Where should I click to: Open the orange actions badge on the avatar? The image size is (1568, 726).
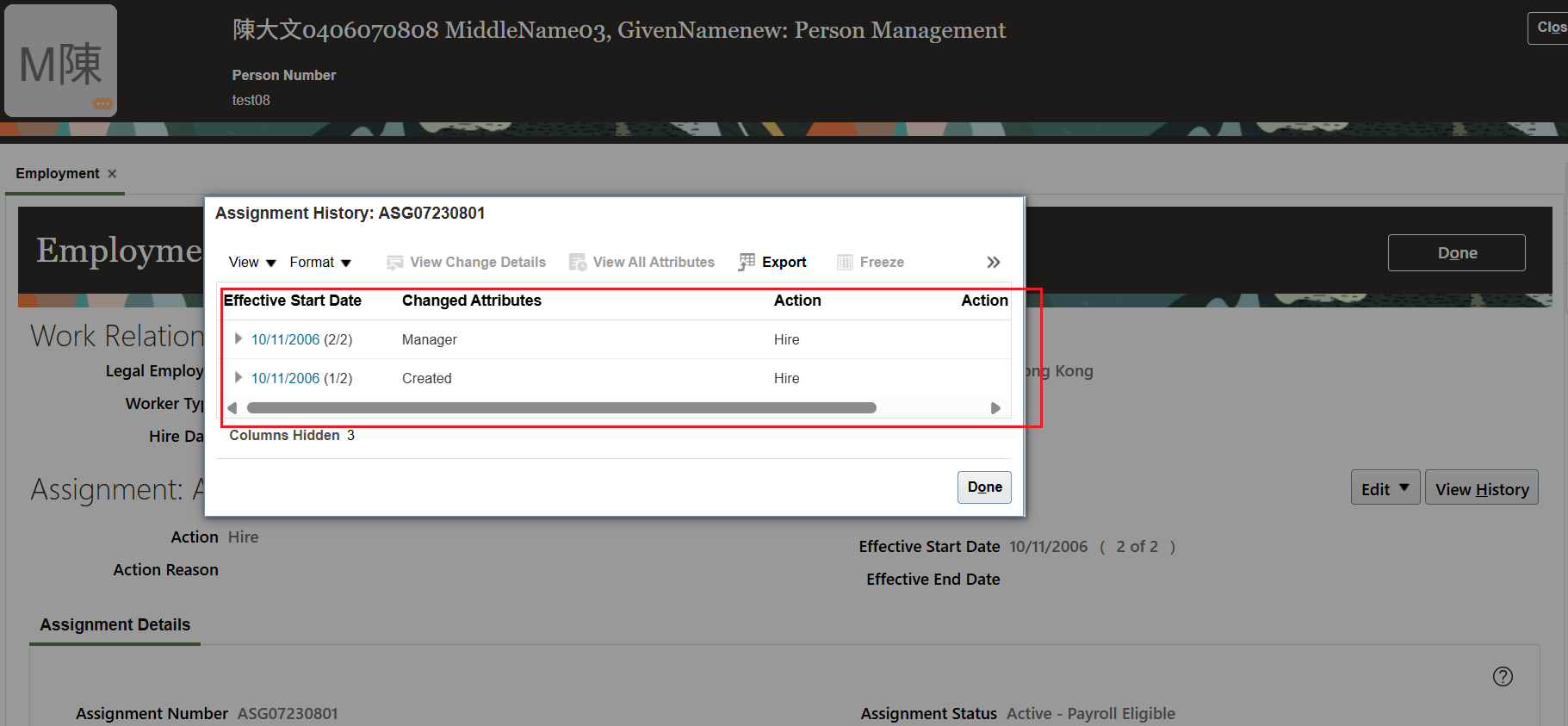click(x=103, y=104)
